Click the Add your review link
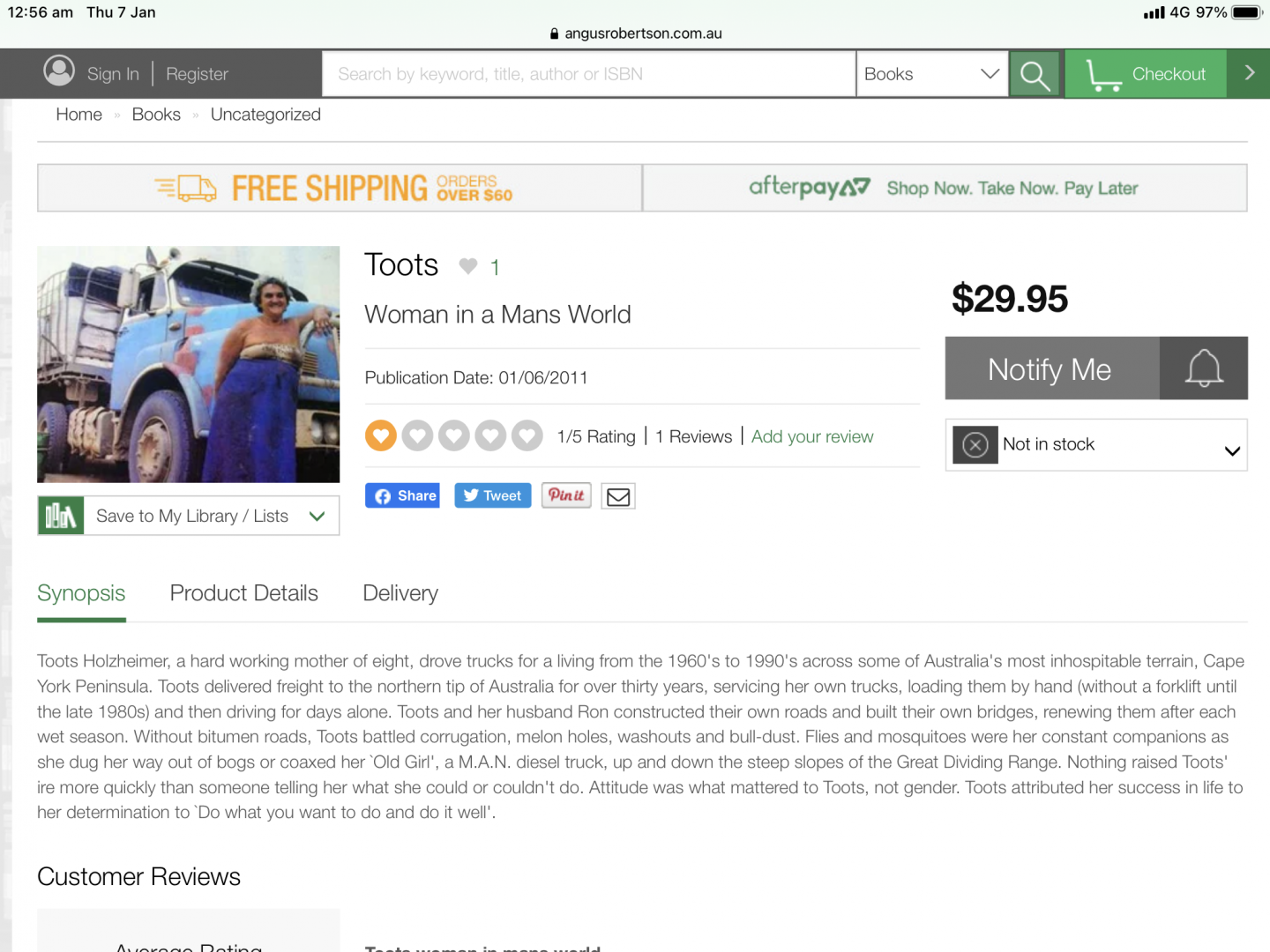Screen dimensions: 1270x952 pos(811,436)
